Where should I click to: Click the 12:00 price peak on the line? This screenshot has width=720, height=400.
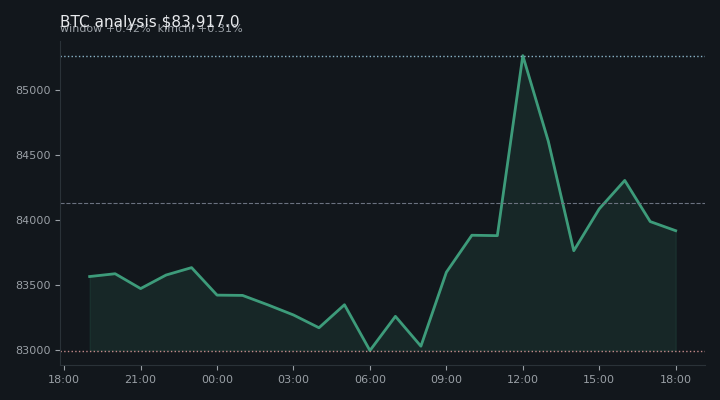523,56
